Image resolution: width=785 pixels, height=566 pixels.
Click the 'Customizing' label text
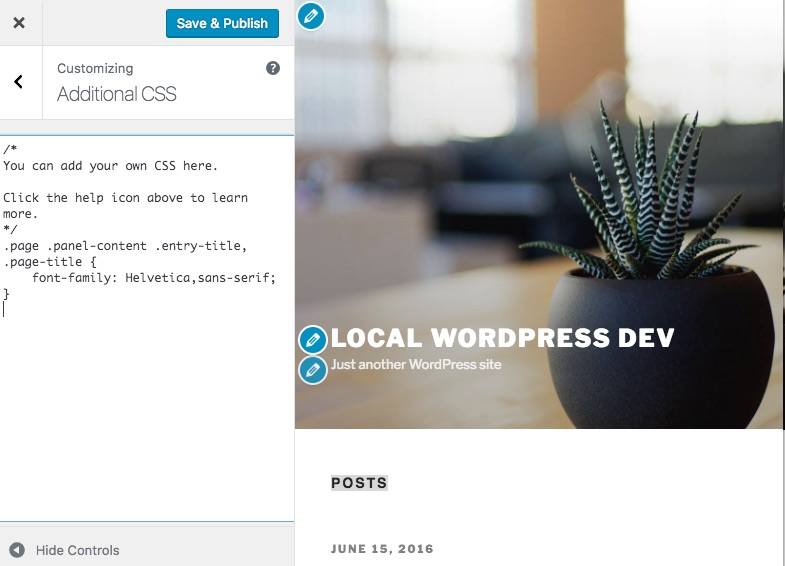tap(95, 69)
